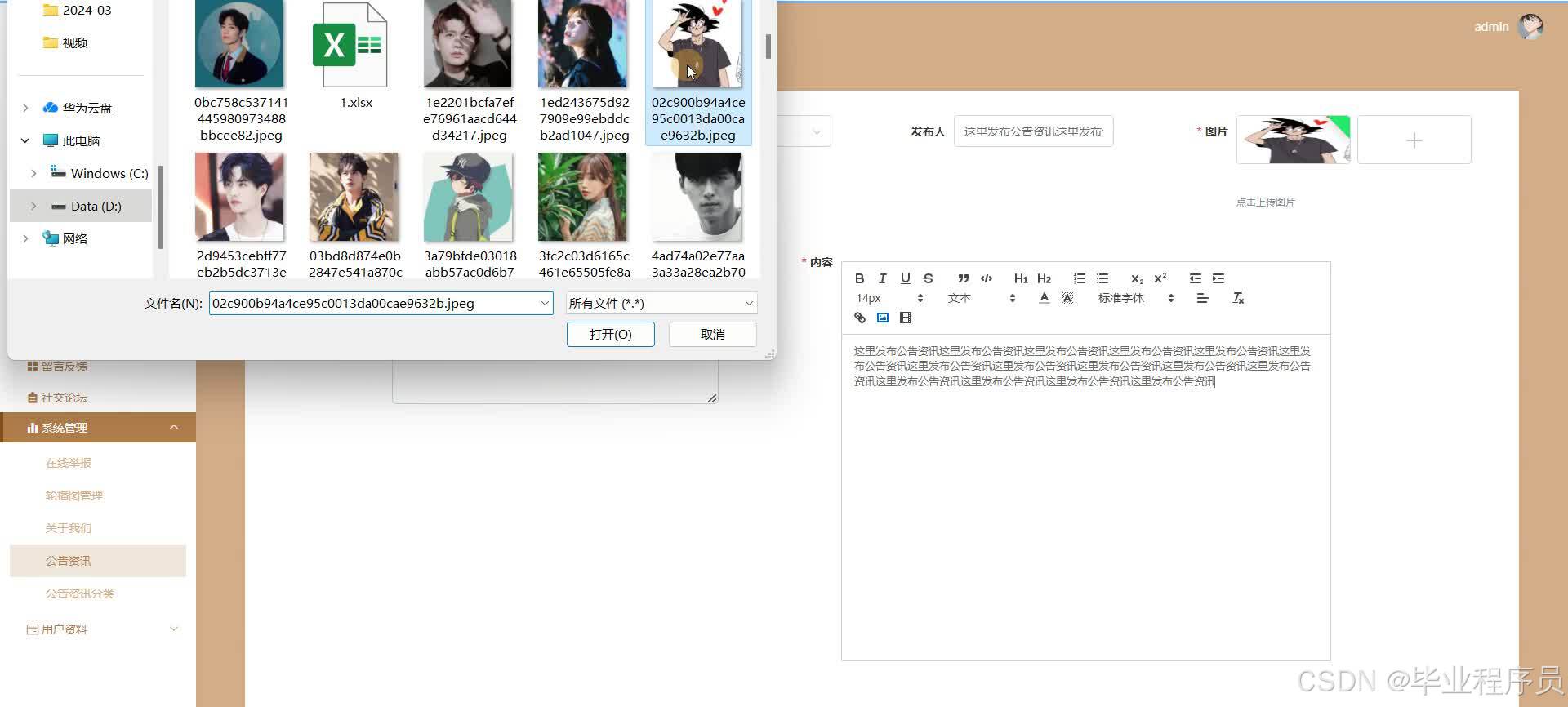Apply subscript formatting
The width and height of the screenshot is (1568, 707).
1137,278
